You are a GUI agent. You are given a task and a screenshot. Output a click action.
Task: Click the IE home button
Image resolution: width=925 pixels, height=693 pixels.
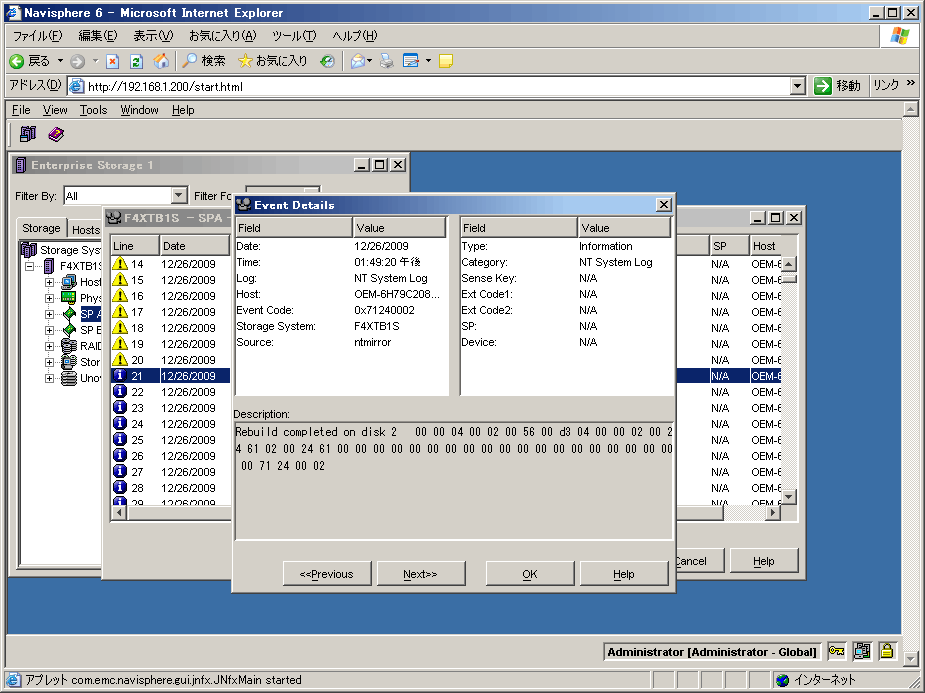(x=161, y=61)
